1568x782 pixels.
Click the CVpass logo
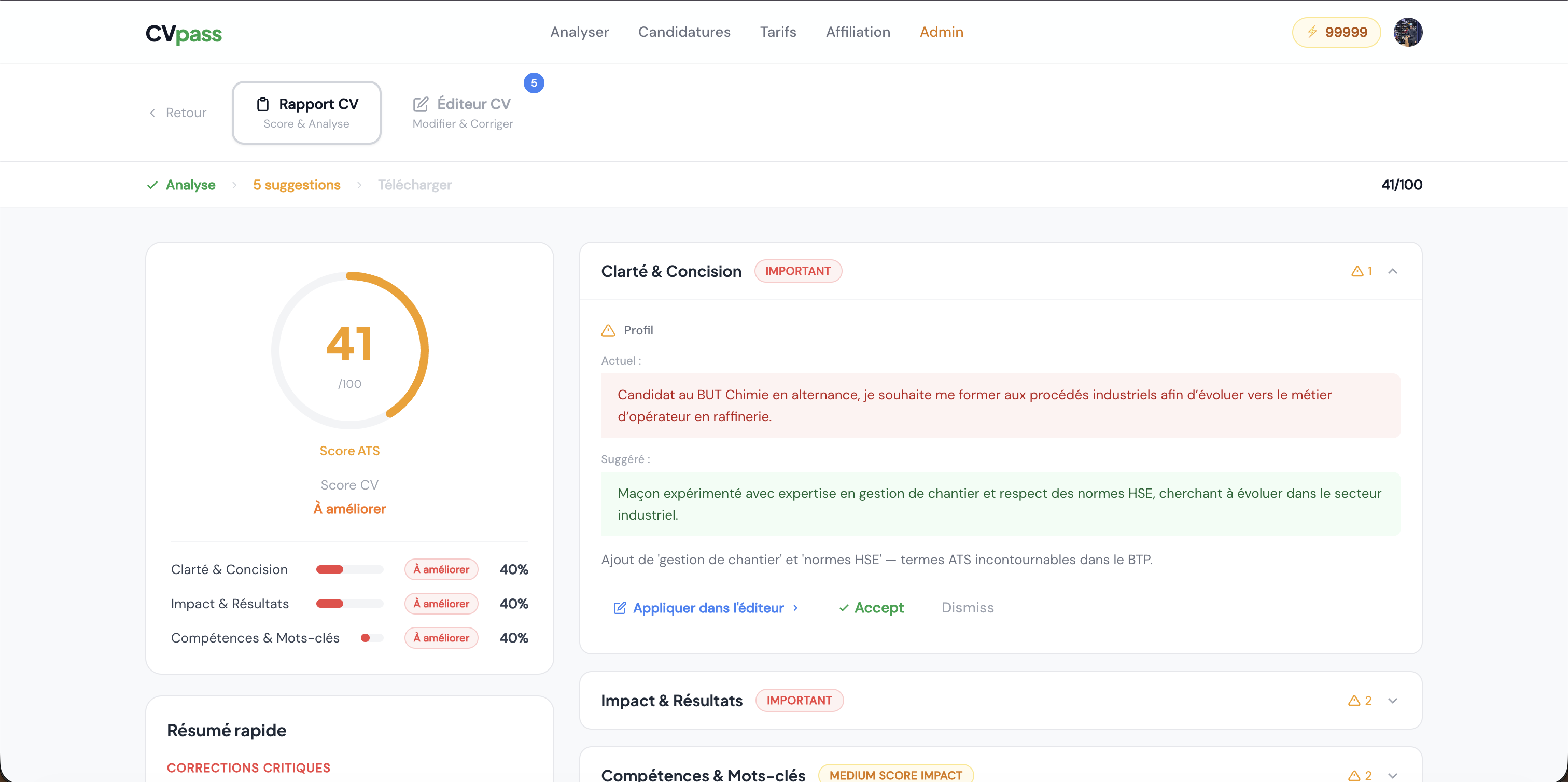(x=183, y=33)
